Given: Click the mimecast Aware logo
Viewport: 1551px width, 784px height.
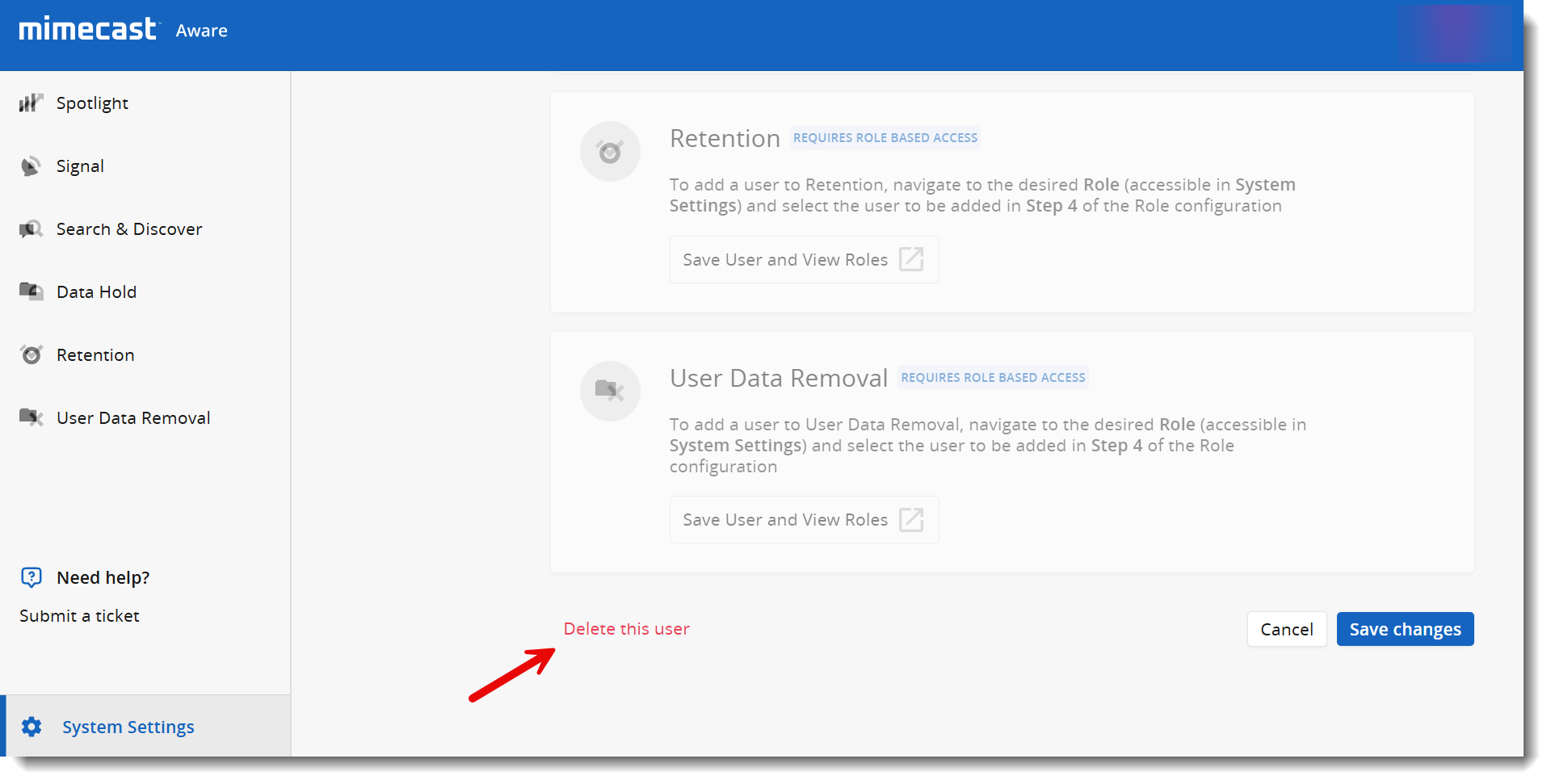Looking at the screenshot, I should pyautogui.click(x=123, y=30).
